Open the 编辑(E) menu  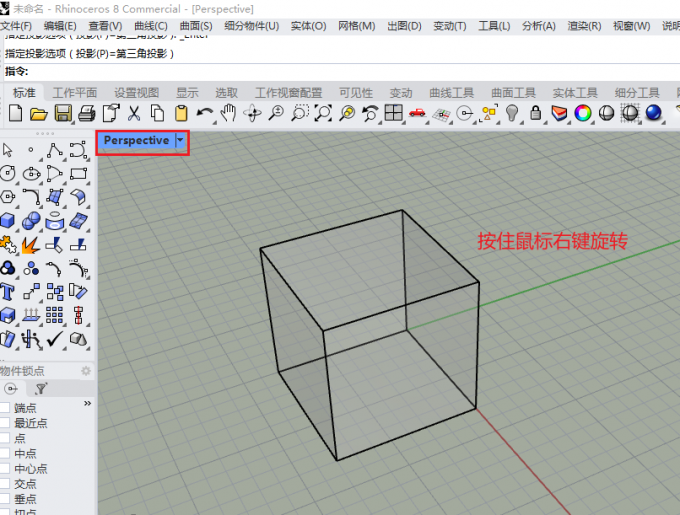point(60,26)
